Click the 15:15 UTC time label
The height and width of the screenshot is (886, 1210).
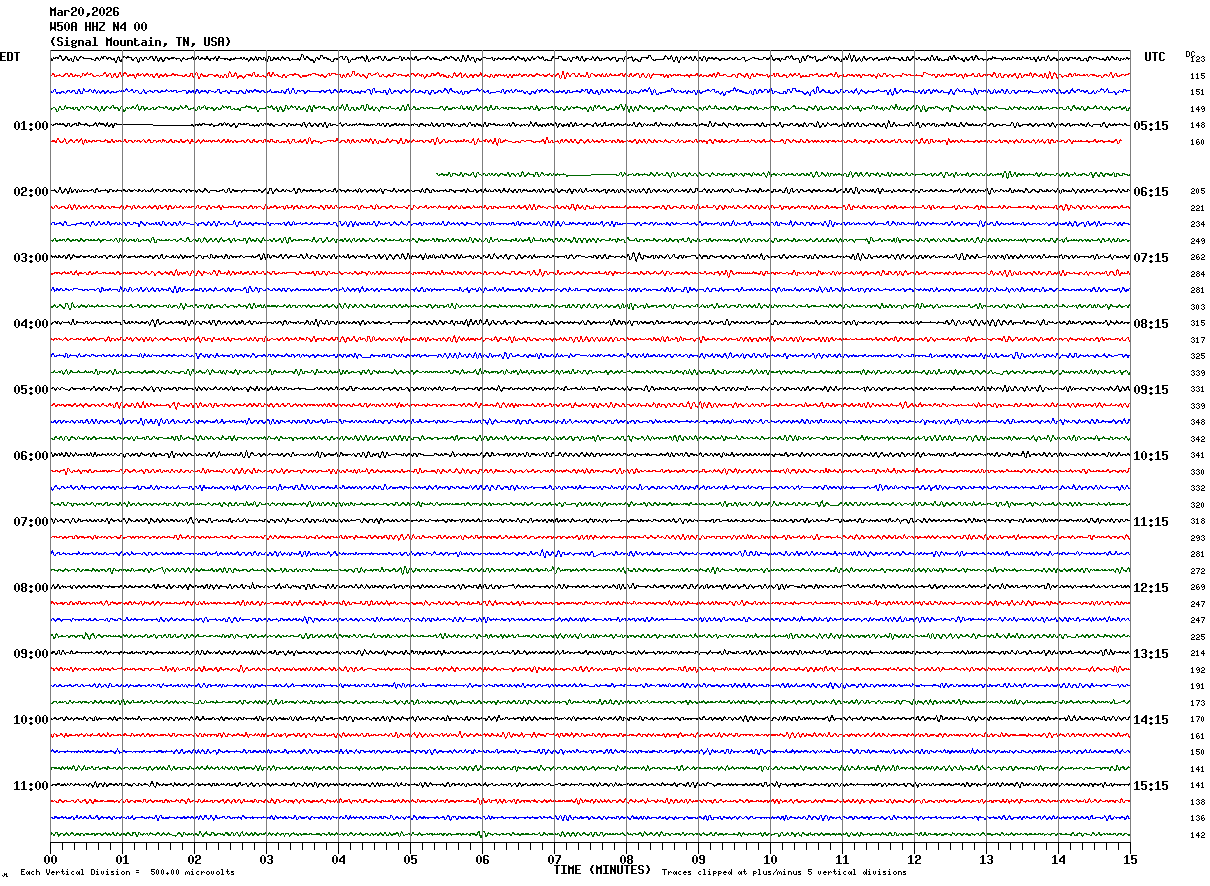pyautogui.click(x=1151, y=786)
